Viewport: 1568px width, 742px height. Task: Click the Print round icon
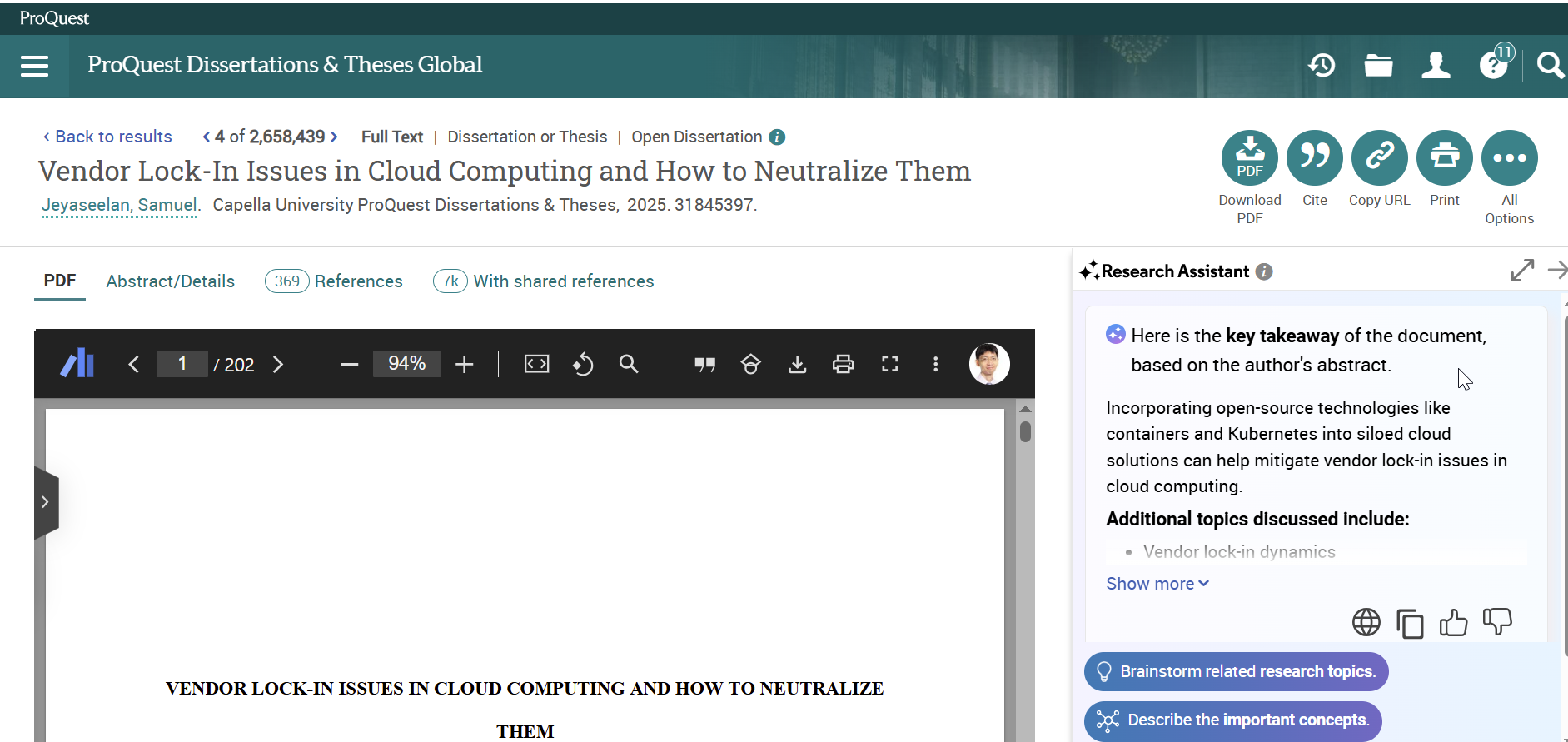click(1444, 157)
